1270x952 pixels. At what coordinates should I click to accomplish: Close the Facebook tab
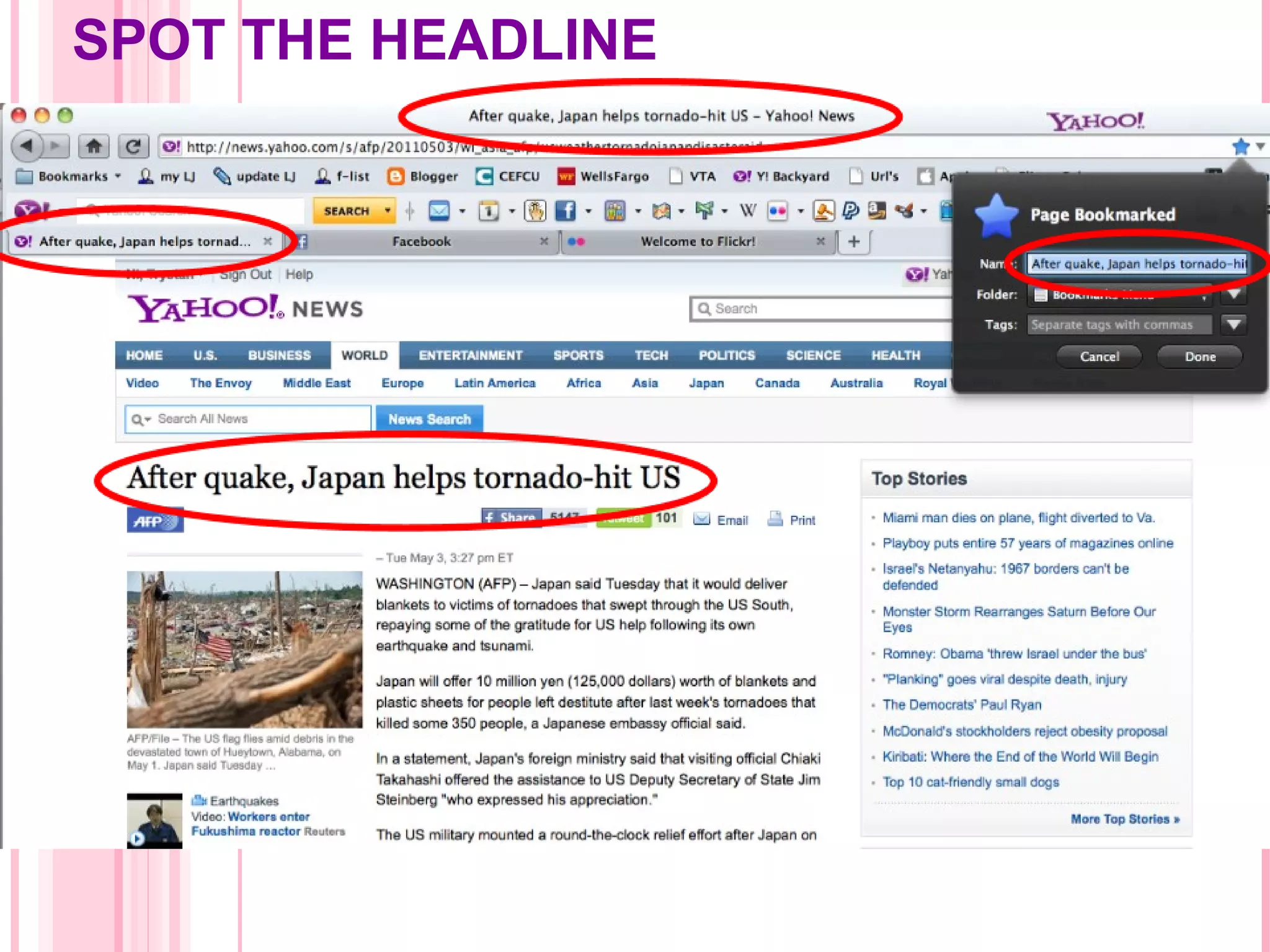pyautogui.click(x=544, y=241)
